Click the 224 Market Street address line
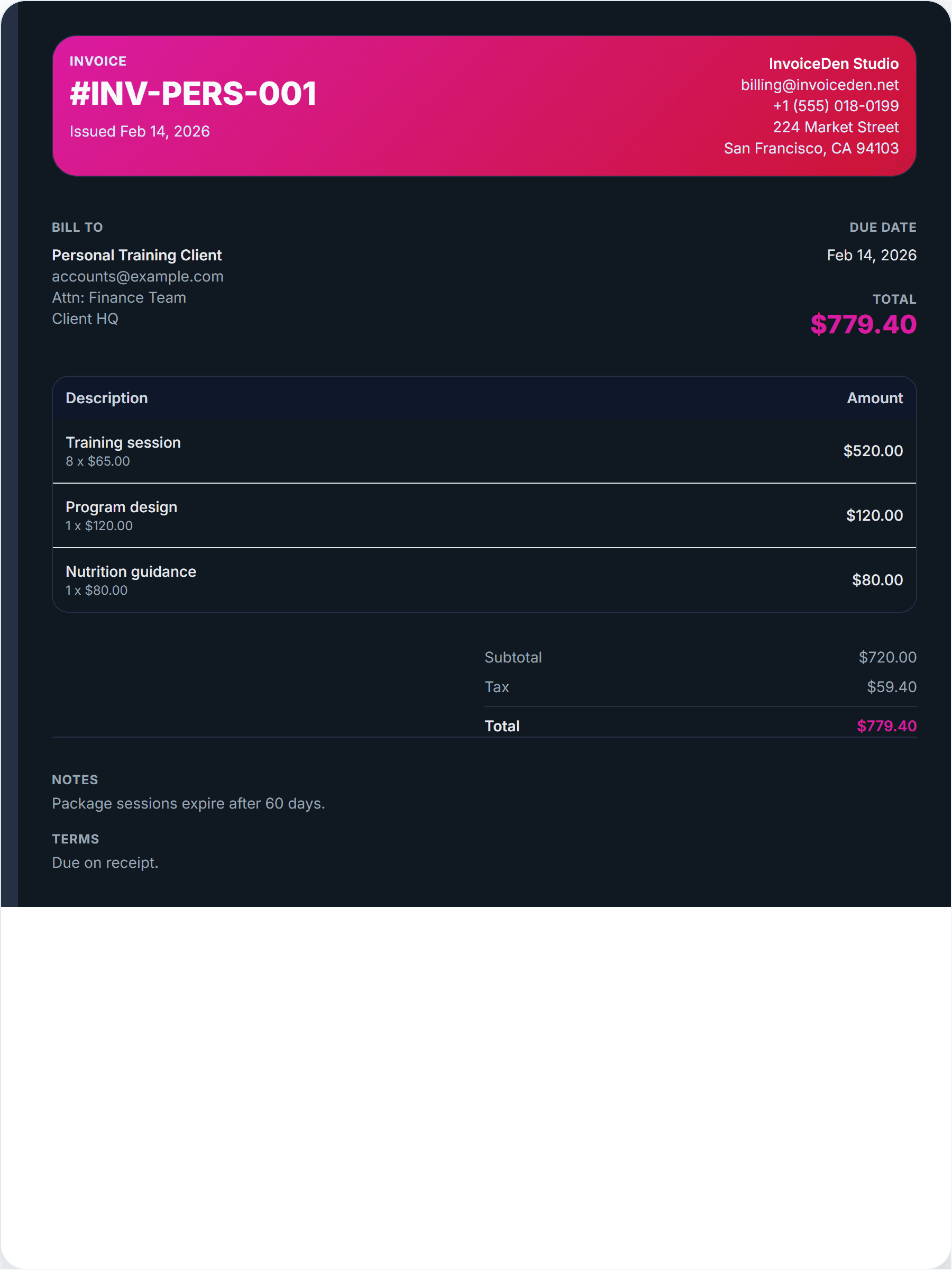The height and width of the screenshot is (1270, 952). pos(835,128)
